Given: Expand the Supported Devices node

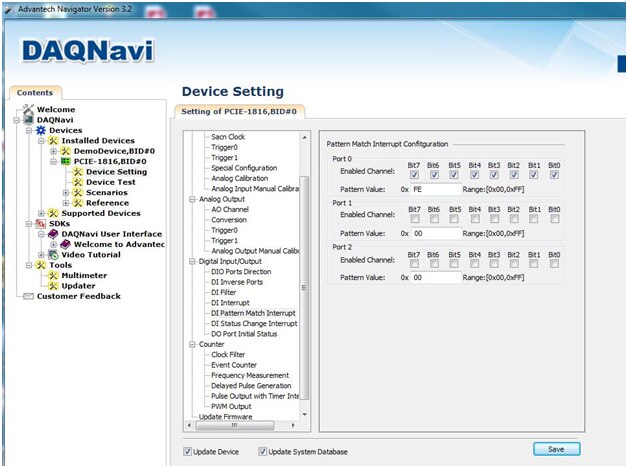Looking at the screenshot, I should pos(41,213).
